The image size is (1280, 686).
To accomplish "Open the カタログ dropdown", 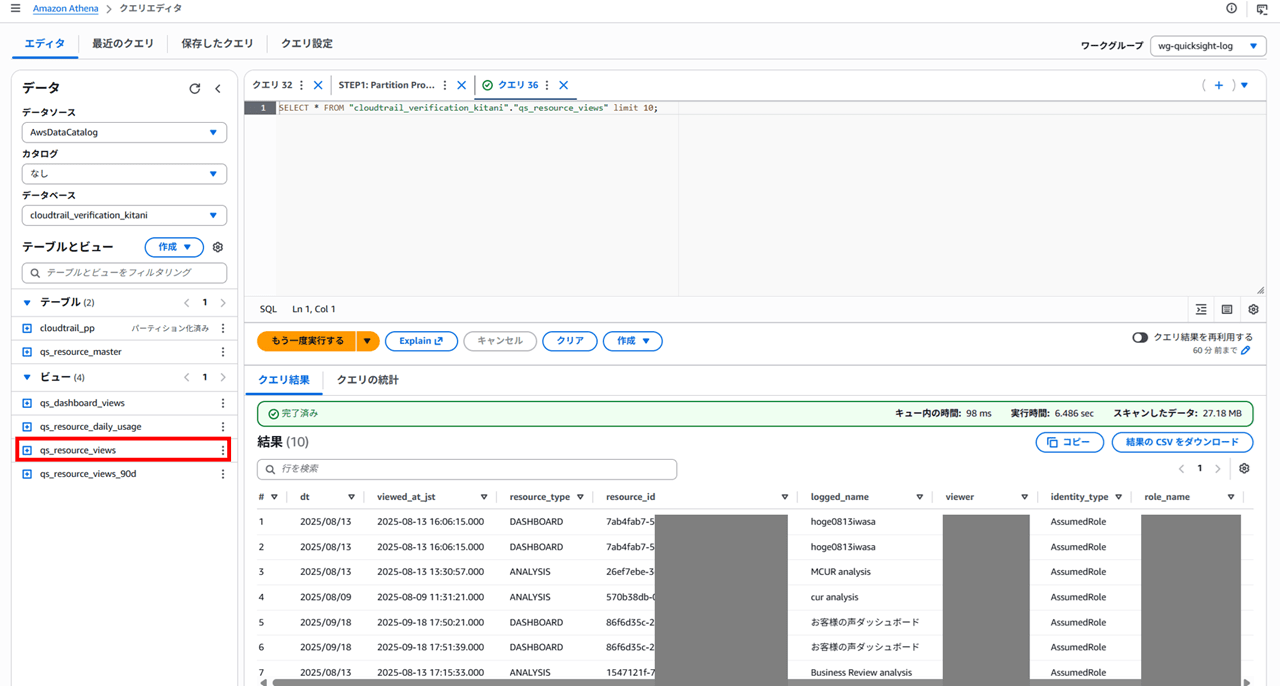I will point(124,174).
